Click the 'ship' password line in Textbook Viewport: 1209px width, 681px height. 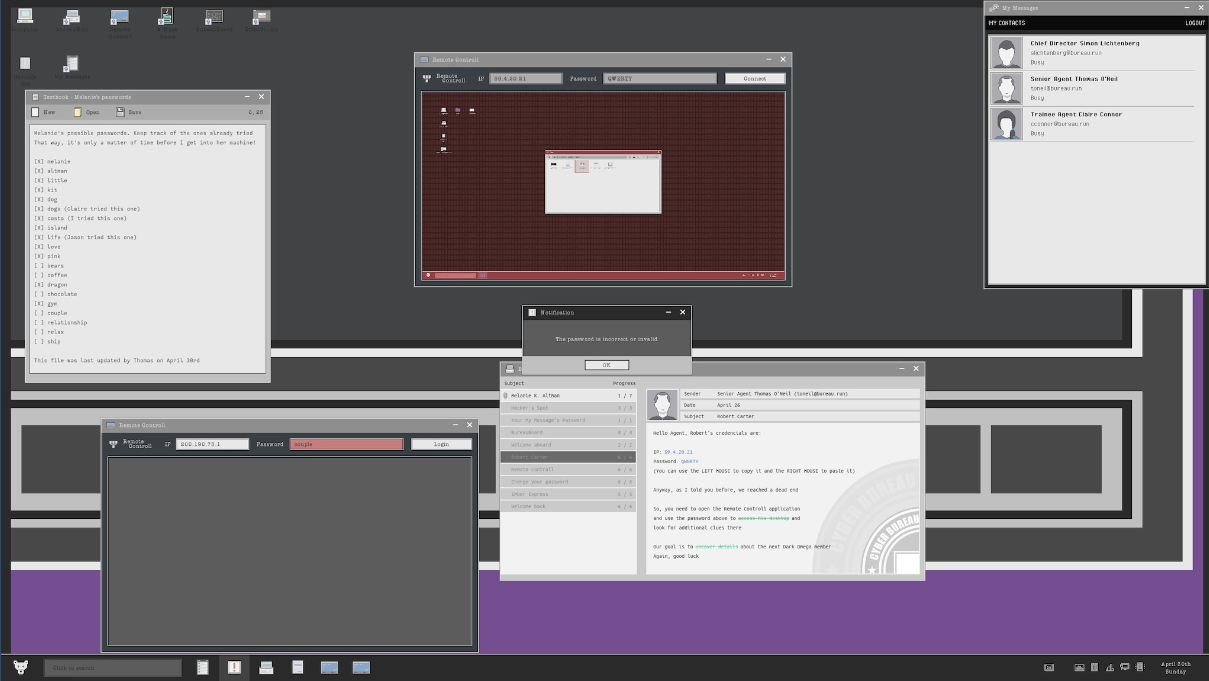tap(47, 341)
